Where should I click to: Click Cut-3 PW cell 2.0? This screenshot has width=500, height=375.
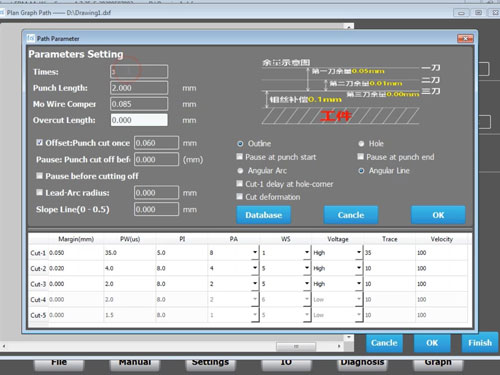coord(130,284)
